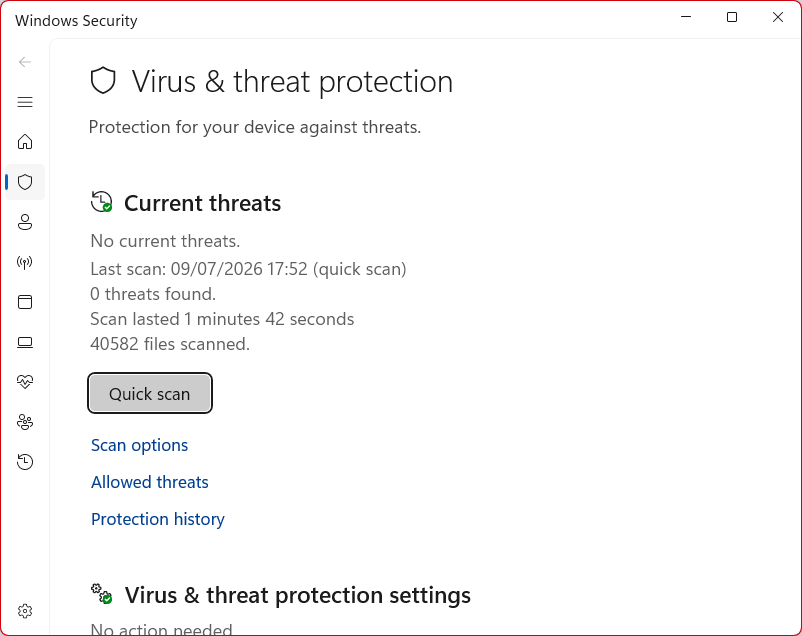Open Family options icon in sidebar
Image resolution: width=802 pixels, height=636 pixels.
(x=25, y=422)
